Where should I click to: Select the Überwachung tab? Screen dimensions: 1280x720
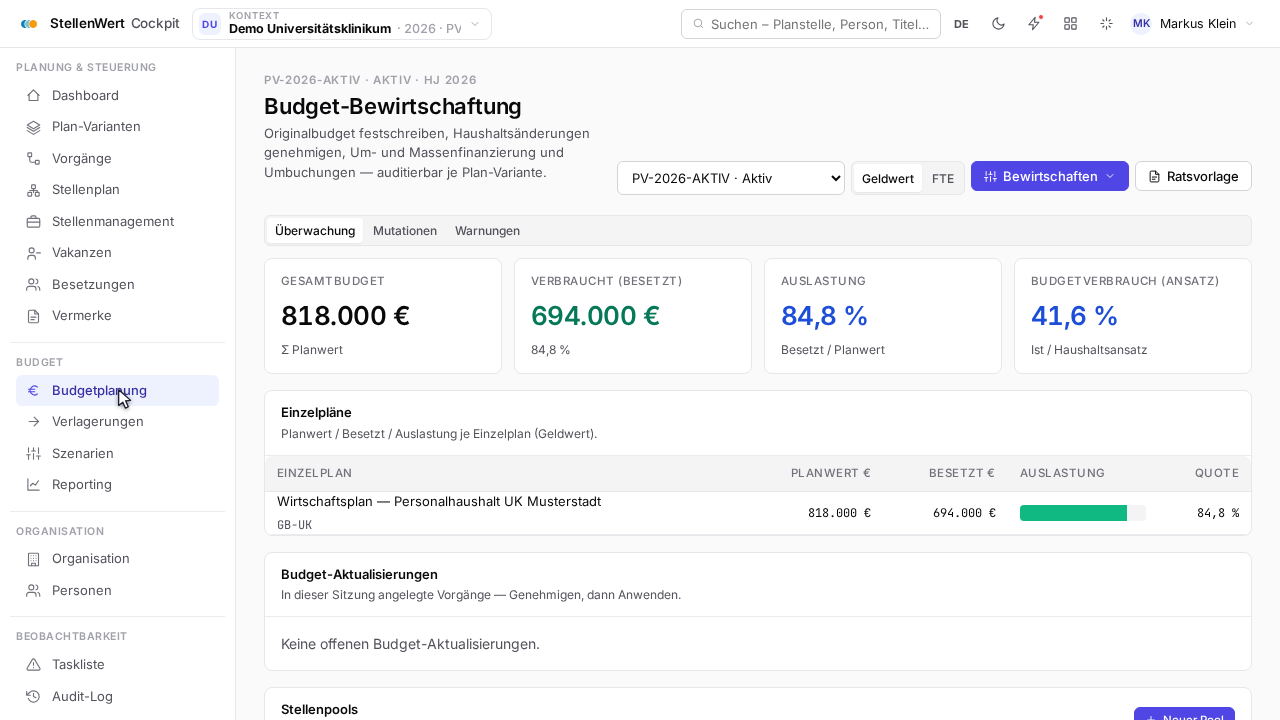point(315,231)
